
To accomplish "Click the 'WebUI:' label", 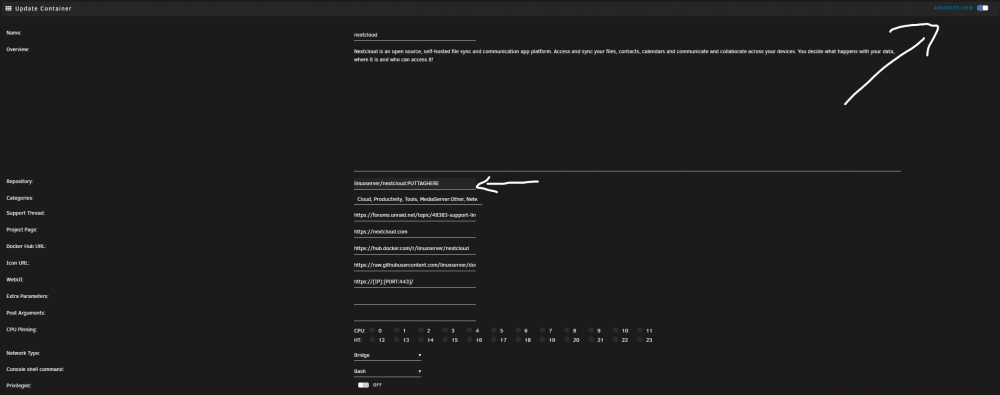I will [x=15, y=279].
